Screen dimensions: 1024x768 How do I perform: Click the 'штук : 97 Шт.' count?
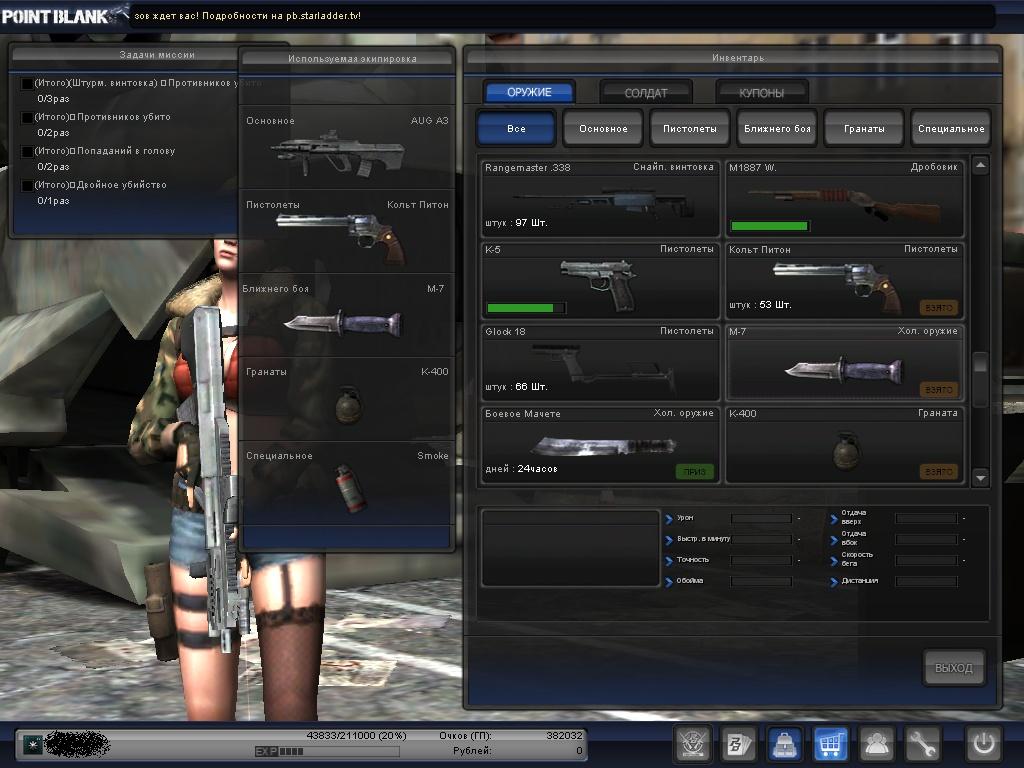pyautogui.click(x=516, y=223)
